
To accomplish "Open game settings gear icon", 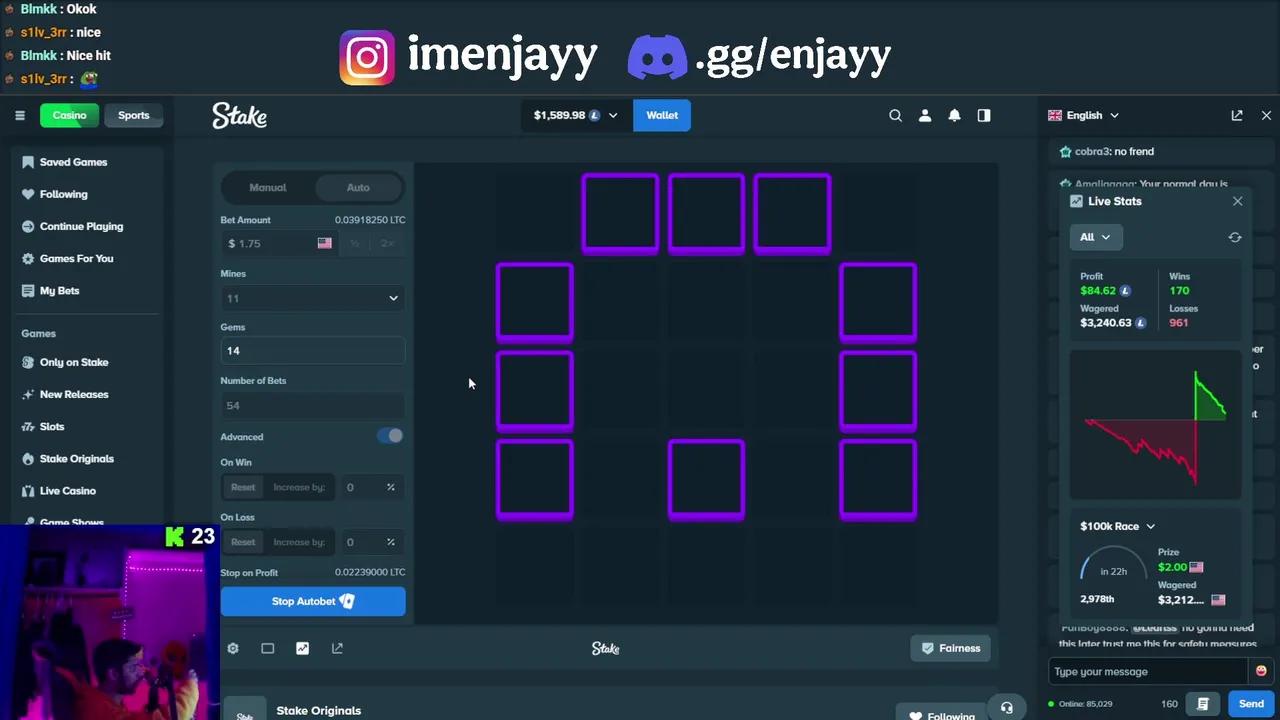I will pos(233,648).
